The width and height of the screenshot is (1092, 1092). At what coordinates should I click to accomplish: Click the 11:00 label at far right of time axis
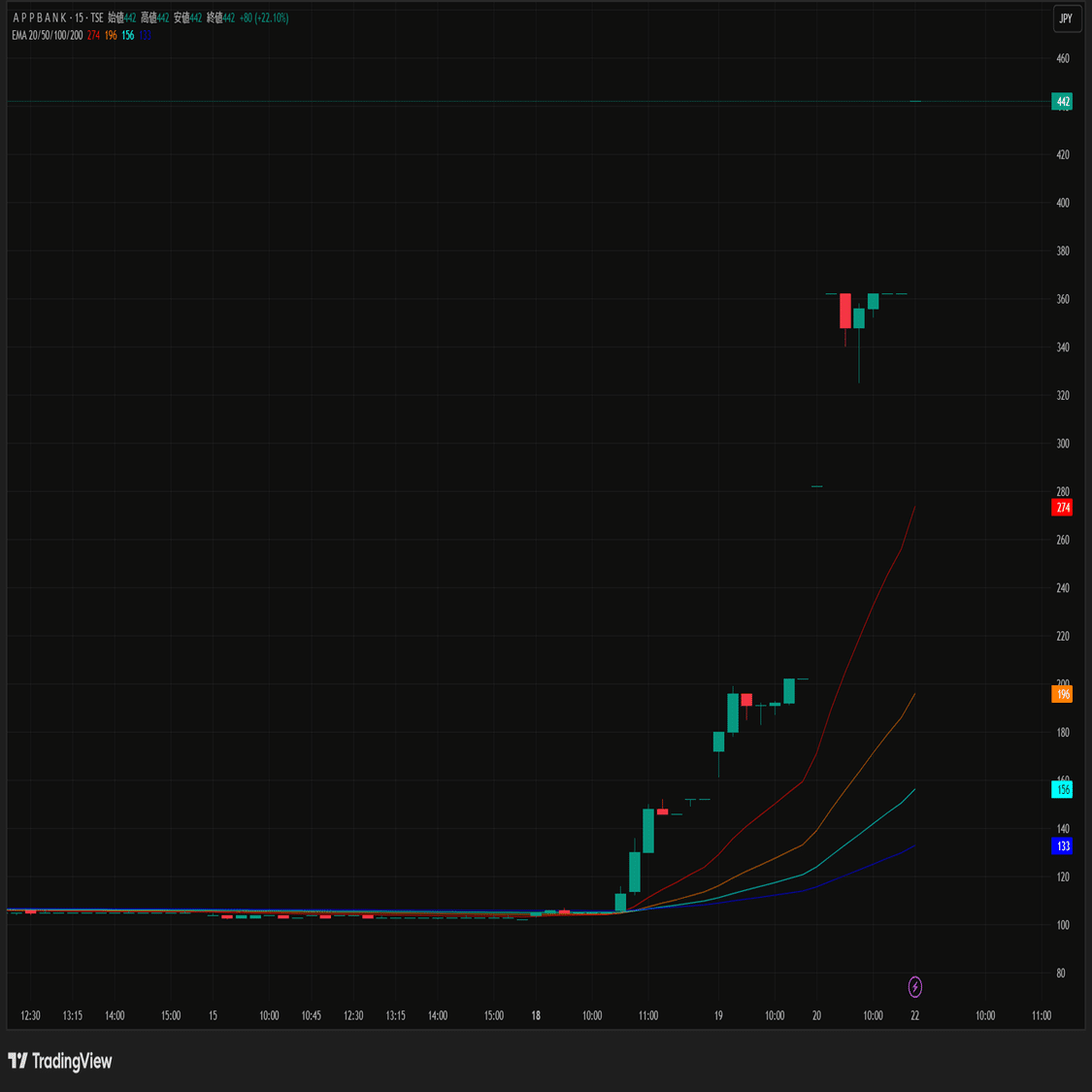pyautogui.click(x=1042, y=1015)
